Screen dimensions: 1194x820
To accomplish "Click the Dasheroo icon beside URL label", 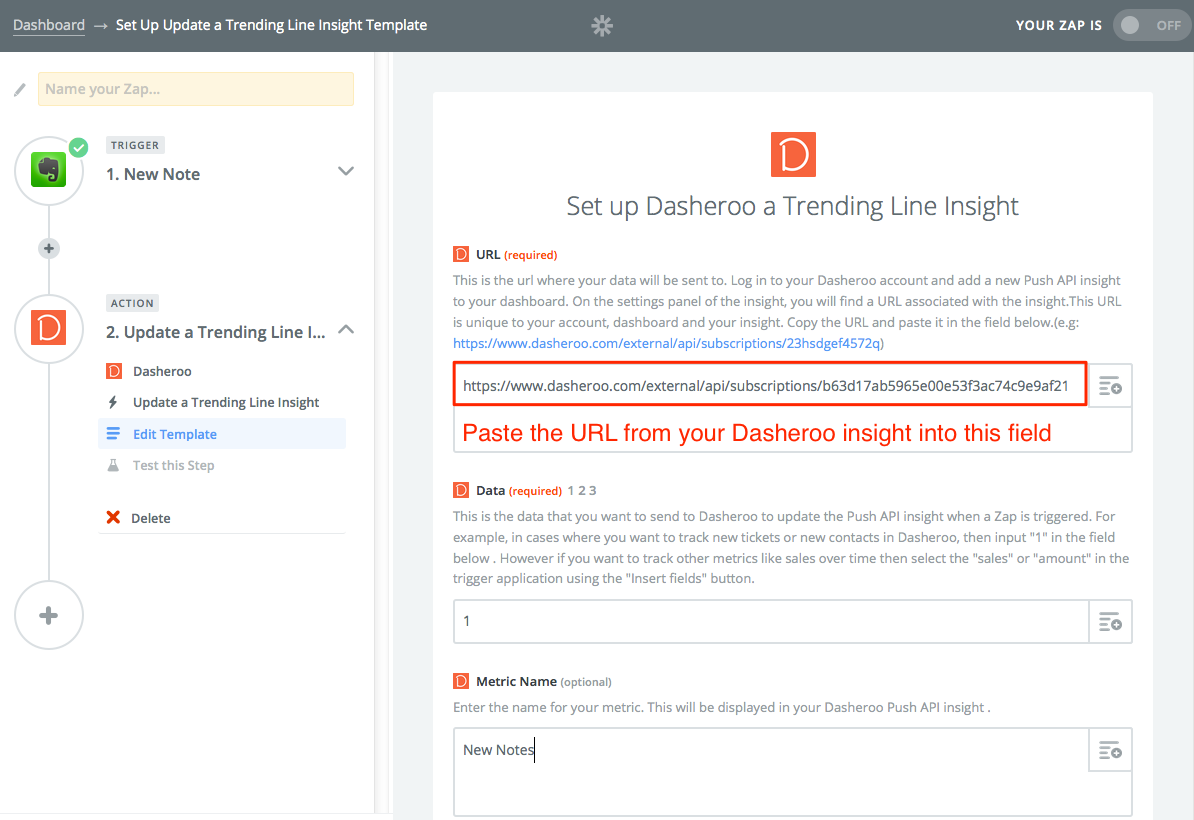I will tap(461, 254).
